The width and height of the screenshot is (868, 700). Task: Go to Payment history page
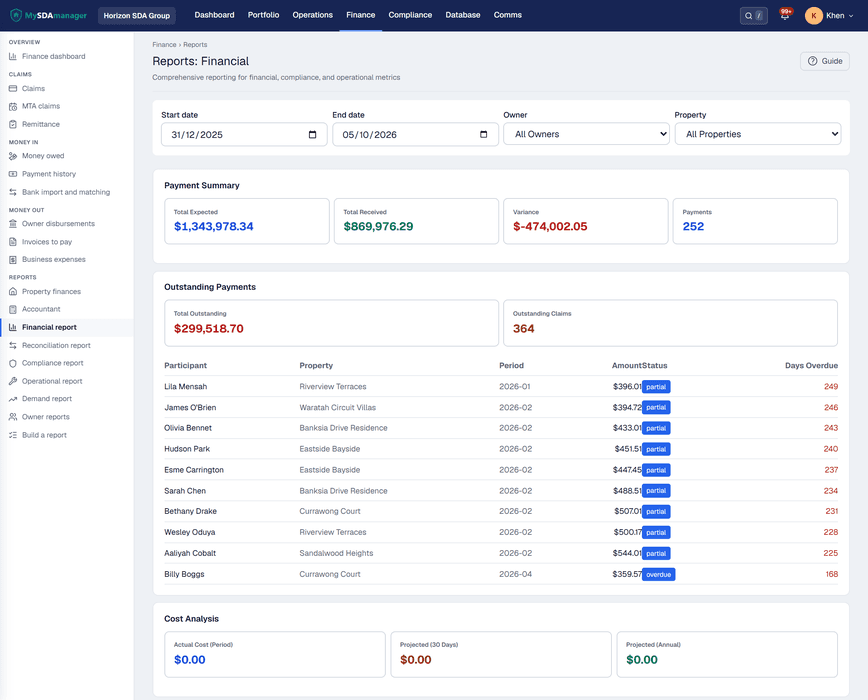pos(49,174)
